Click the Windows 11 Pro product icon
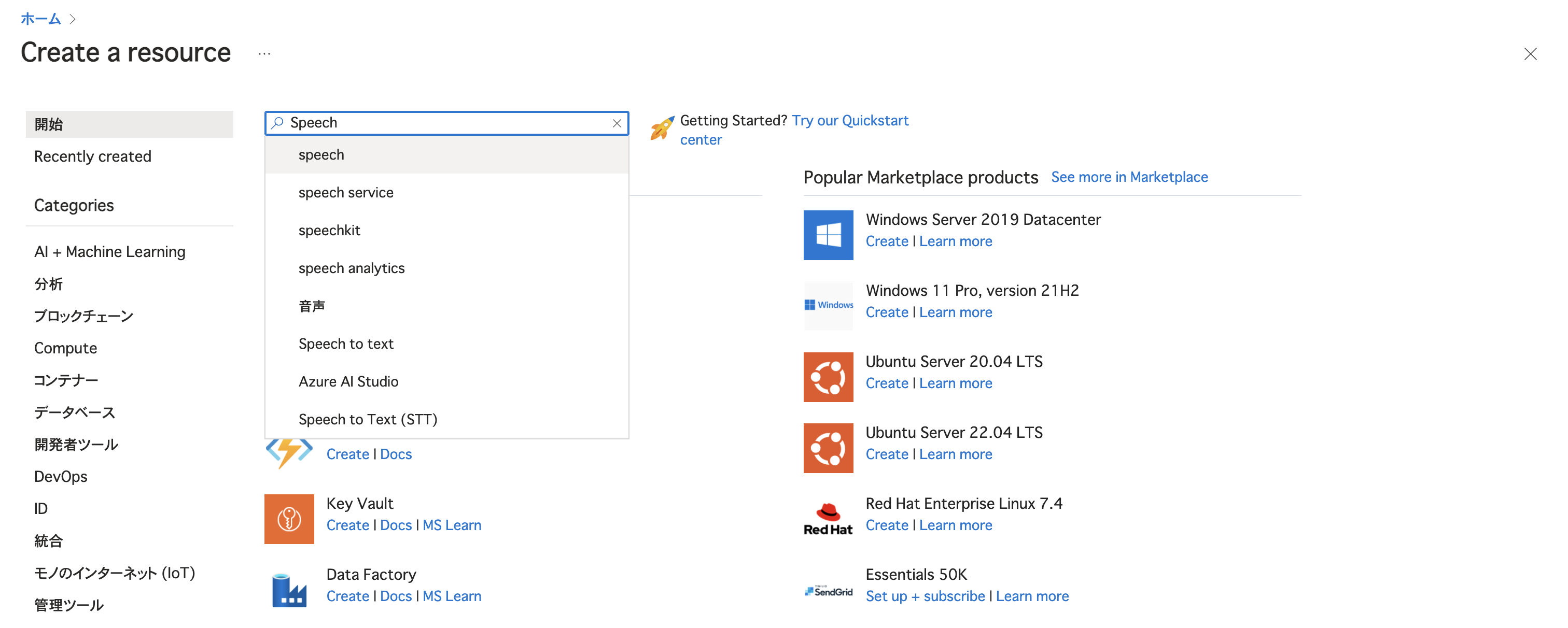Screen dimensions: 1568x628 pyautogui.click(x=828, y=306)
